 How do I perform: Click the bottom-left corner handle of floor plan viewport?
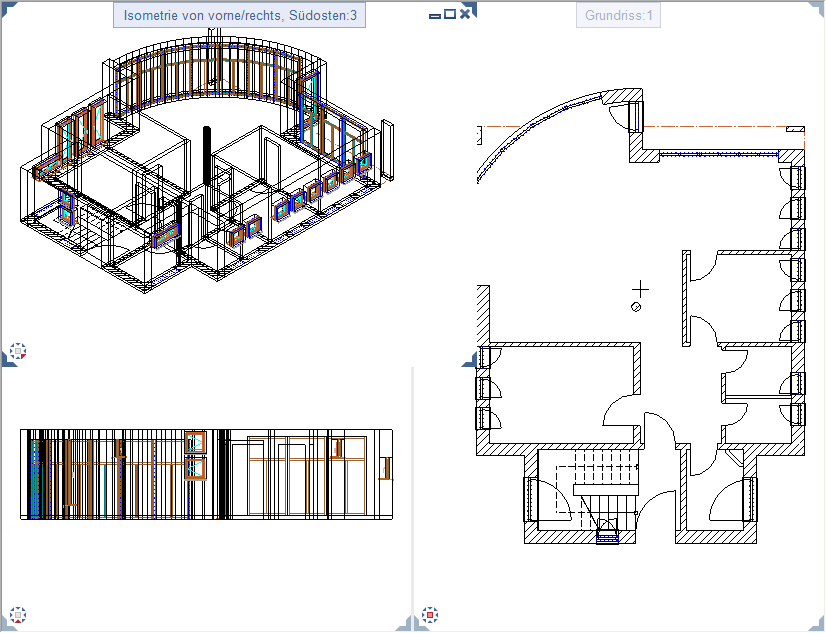421,624
